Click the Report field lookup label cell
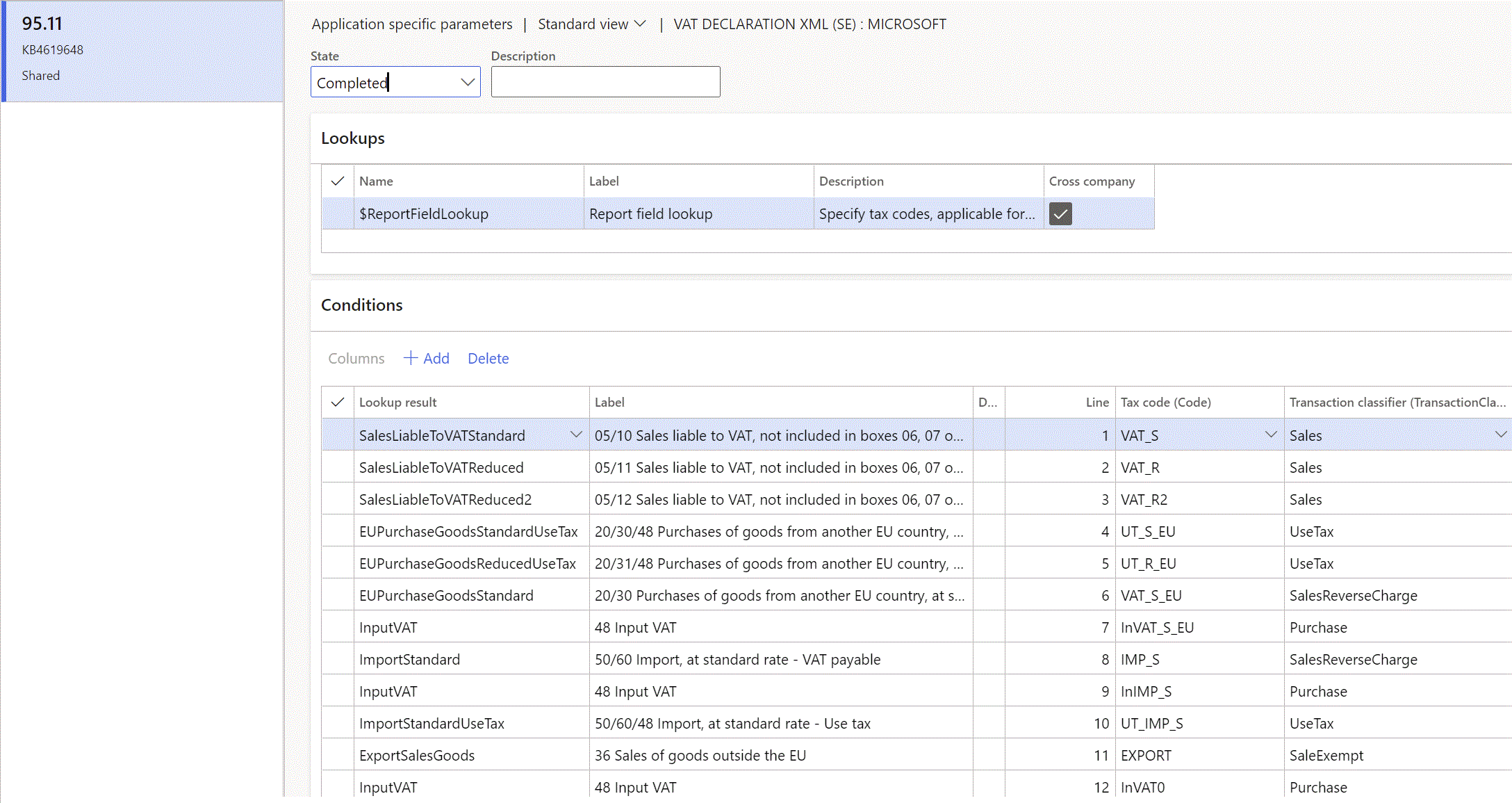 point(698,214)
